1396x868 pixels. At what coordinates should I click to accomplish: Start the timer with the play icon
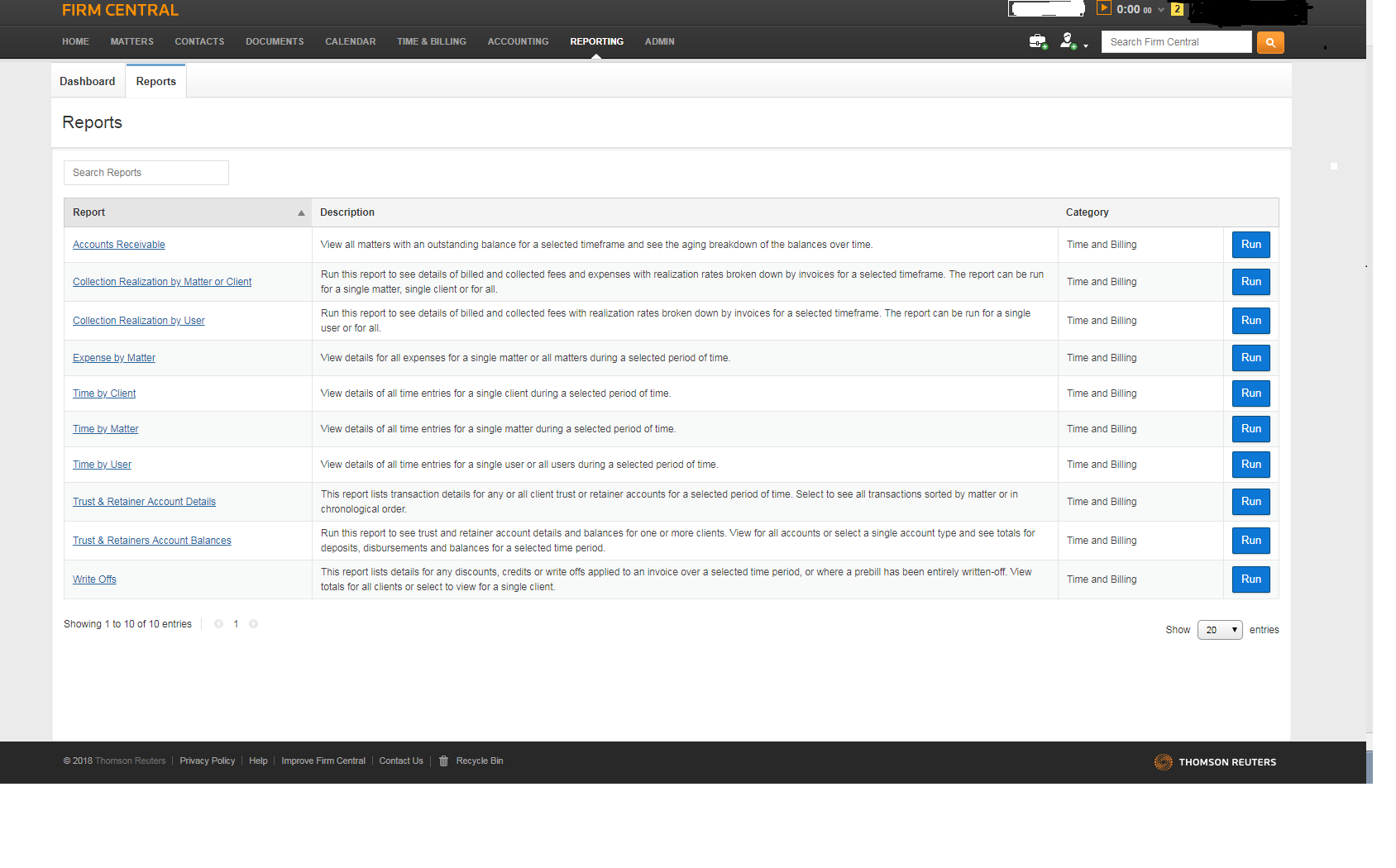[1103, 8]
